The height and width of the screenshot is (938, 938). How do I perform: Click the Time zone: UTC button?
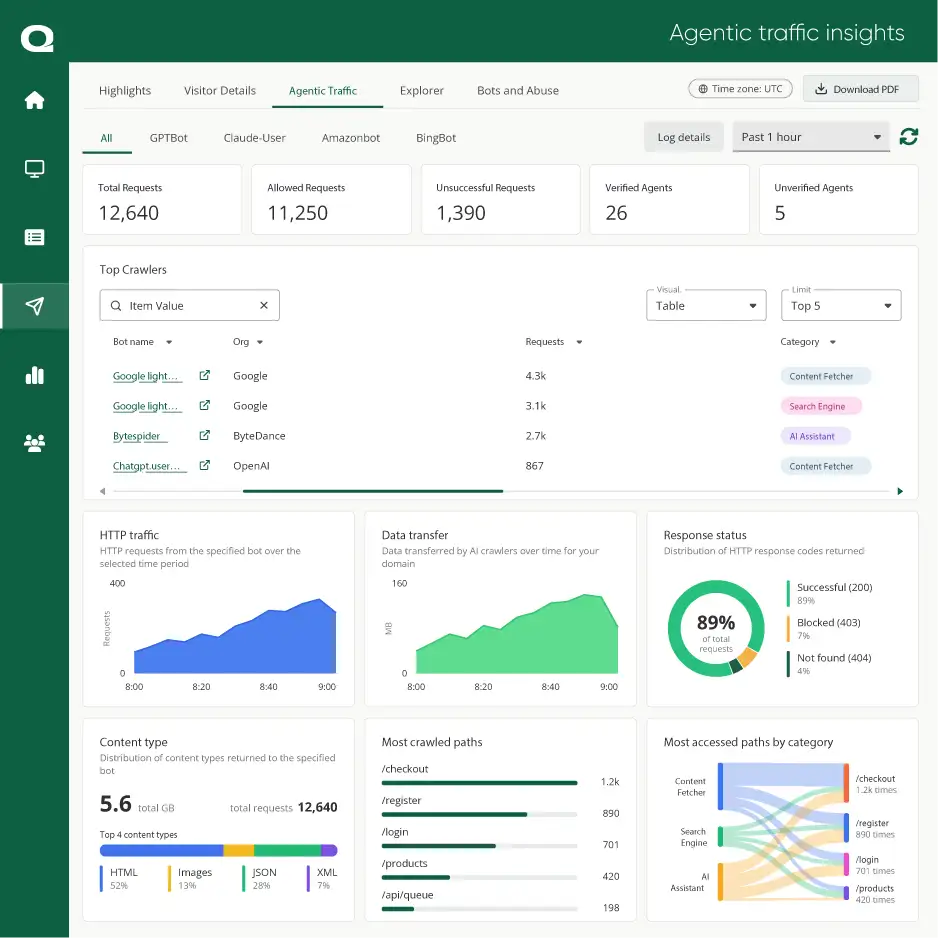(x=741, y=89)
